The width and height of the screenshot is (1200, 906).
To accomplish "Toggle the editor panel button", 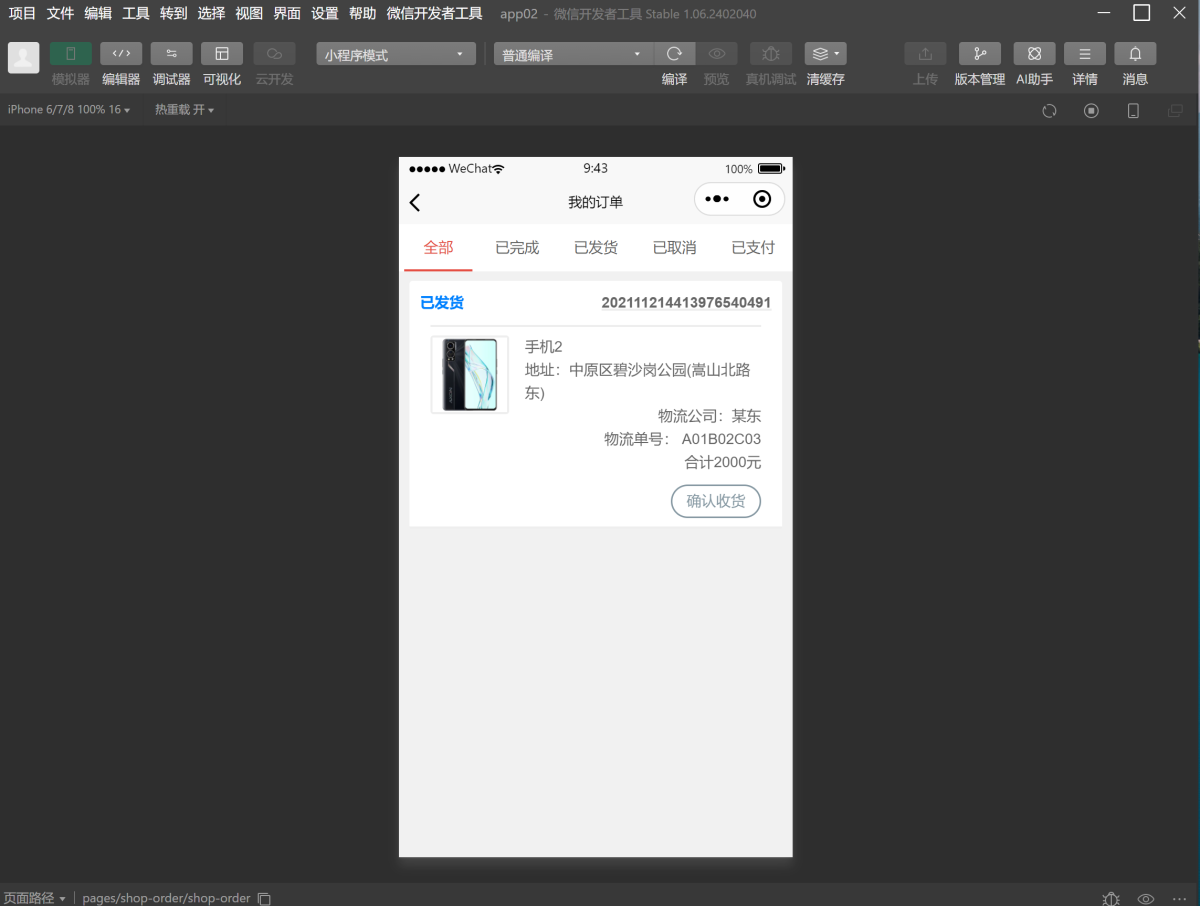I will (121, 54).
